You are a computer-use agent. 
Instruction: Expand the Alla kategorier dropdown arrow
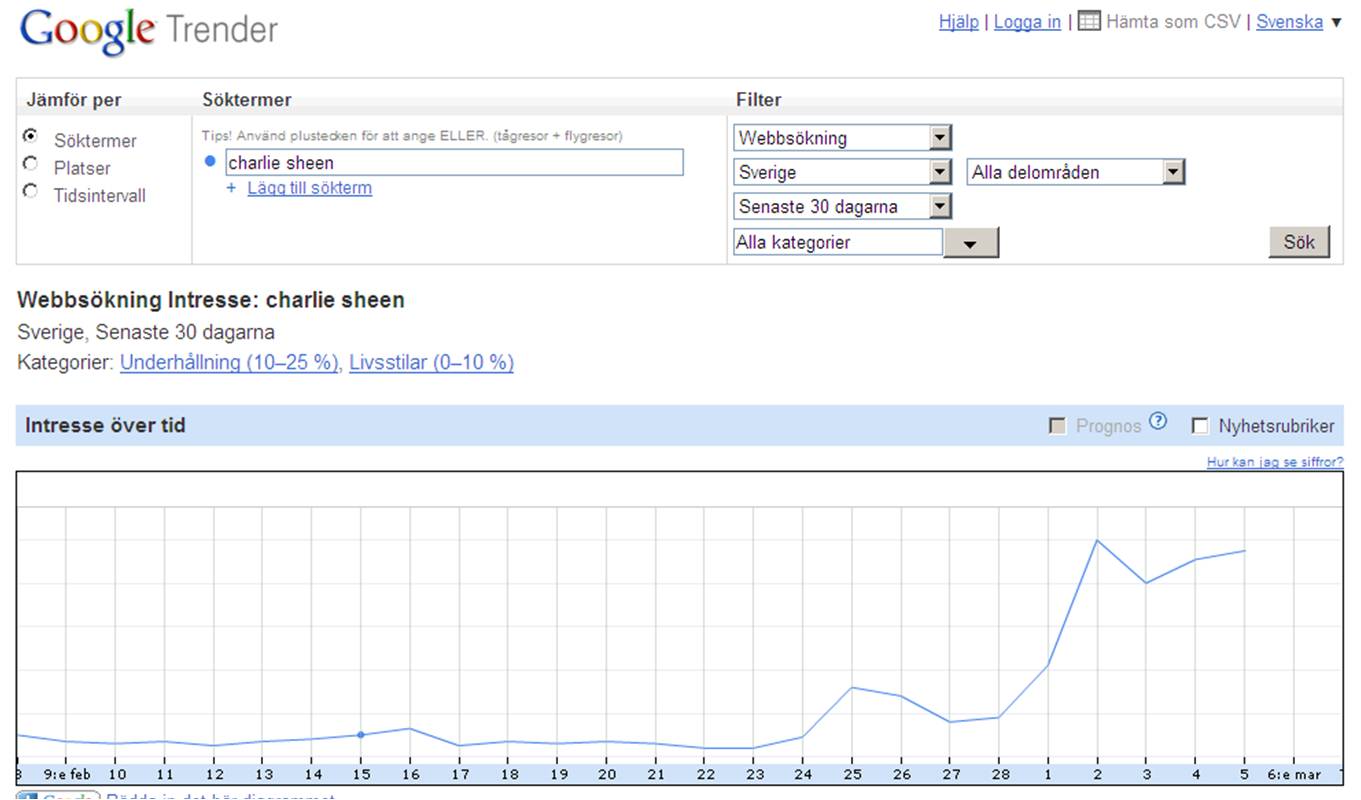pos(970,243)
